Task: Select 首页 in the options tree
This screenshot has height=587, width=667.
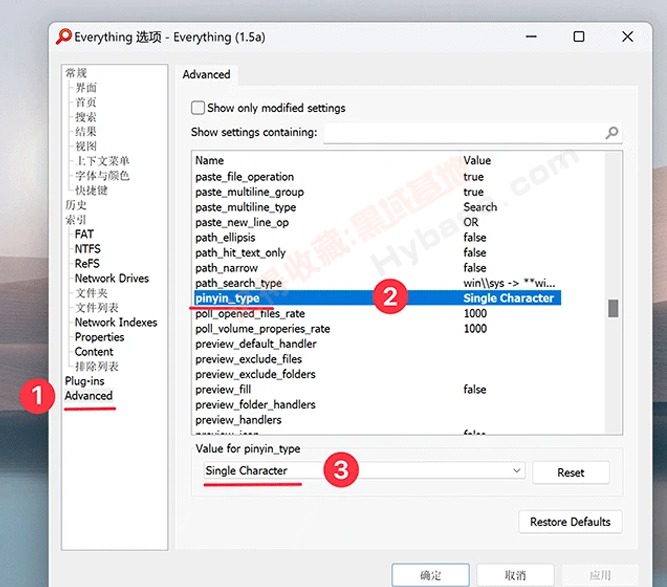Action: pyautogui.click(x=86, y=102)
